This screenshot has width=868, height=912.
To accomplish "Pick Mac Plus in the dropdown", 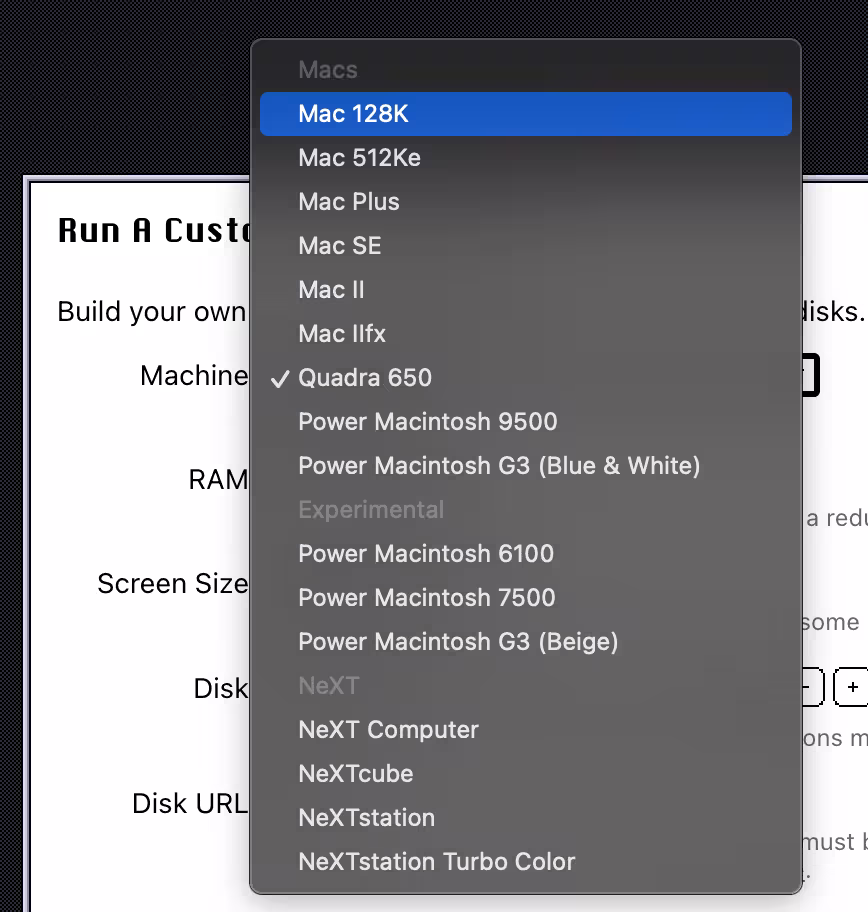I will (525, 202).
